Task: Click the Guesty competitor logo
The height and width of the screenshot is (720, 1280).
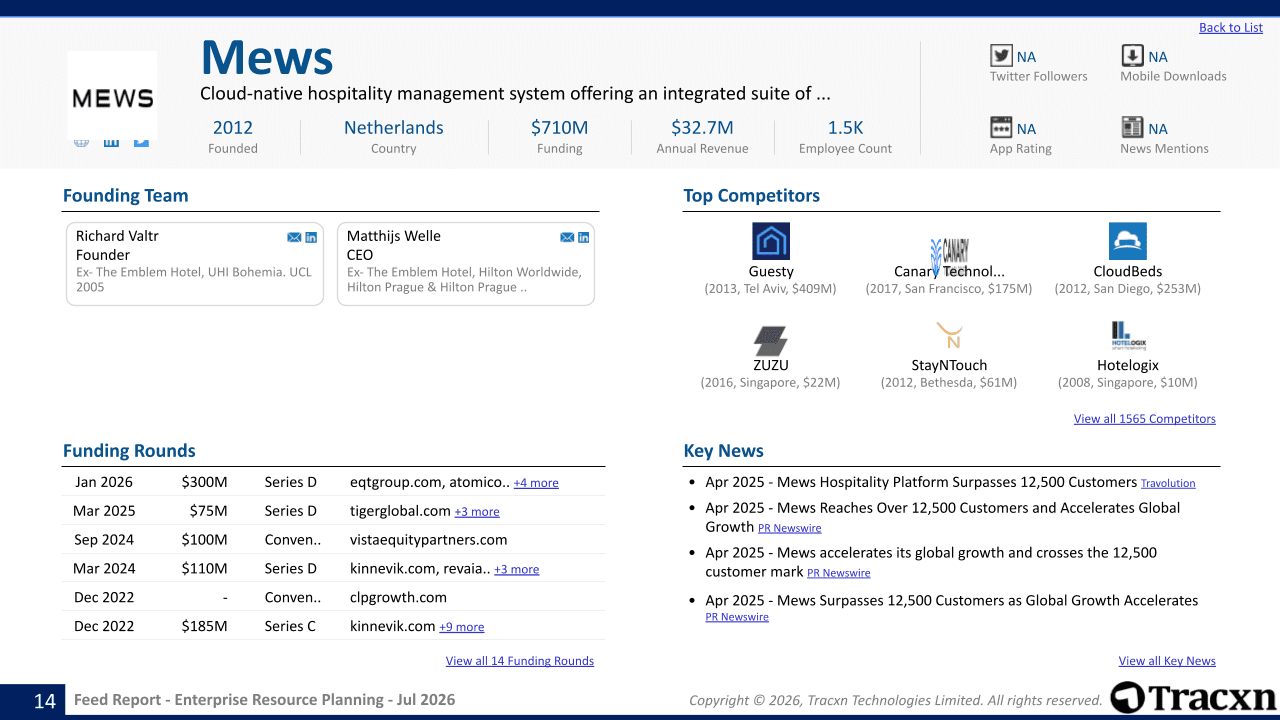Action: (771, 242)
